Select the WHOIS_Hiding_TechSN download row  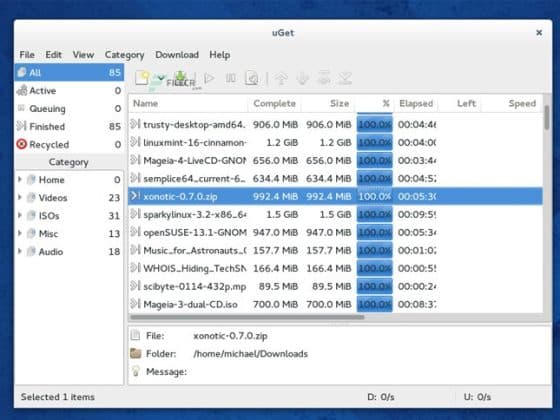[335, 268]
